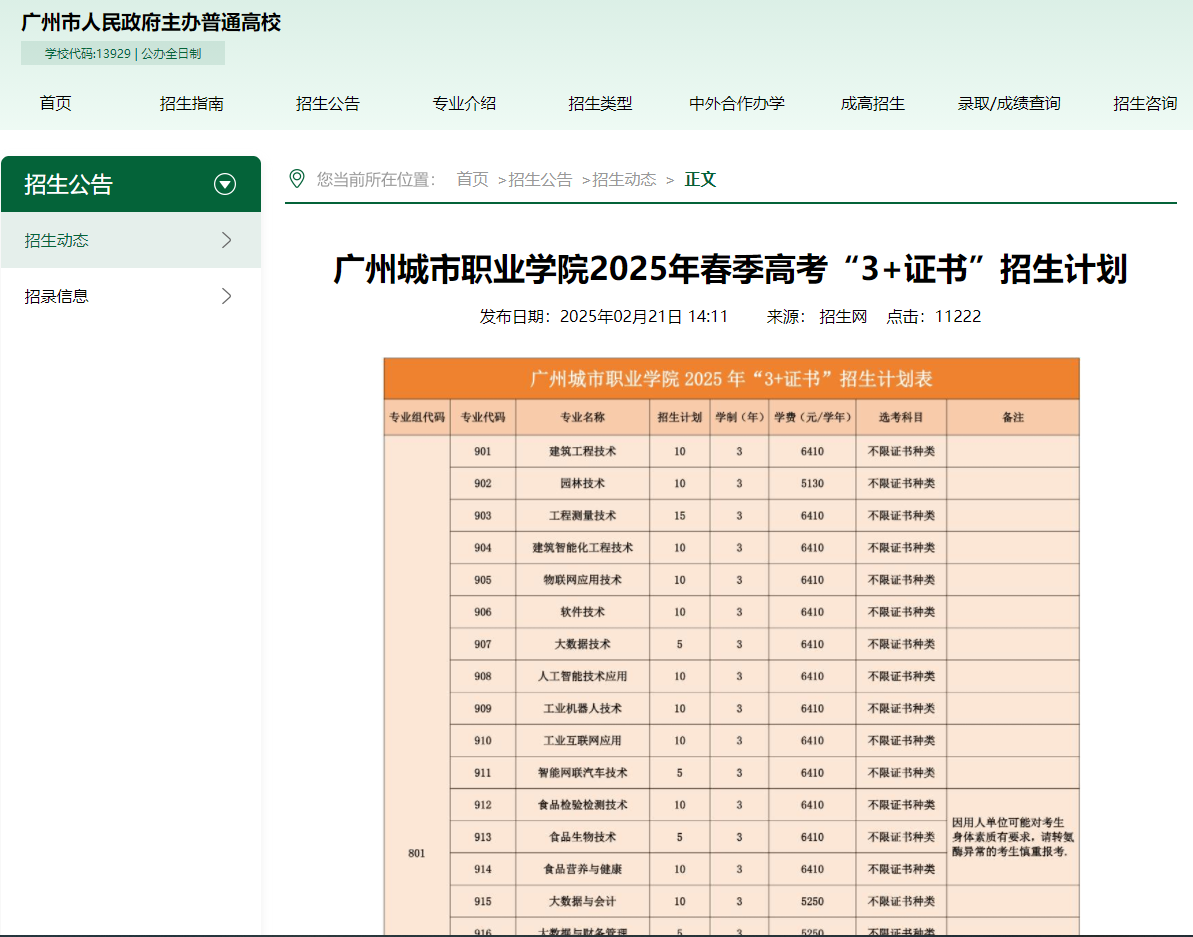This screenshot has height=937, width=1193.
Task: Open the 招生指南 menu item
Action: 191,103
